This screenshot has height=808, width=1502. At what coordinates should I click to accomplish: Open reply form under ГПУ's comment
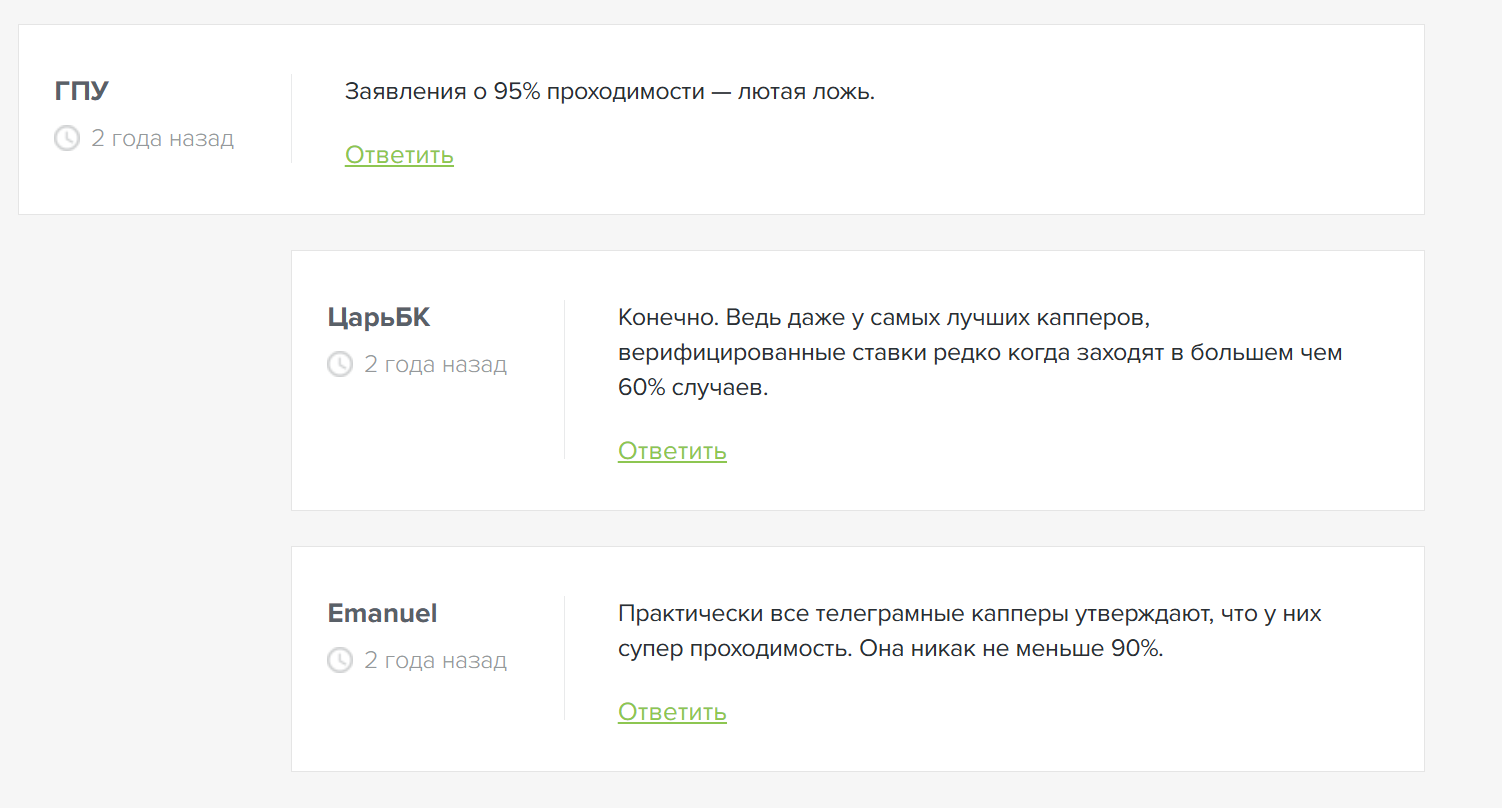click(x=399, y=155)
